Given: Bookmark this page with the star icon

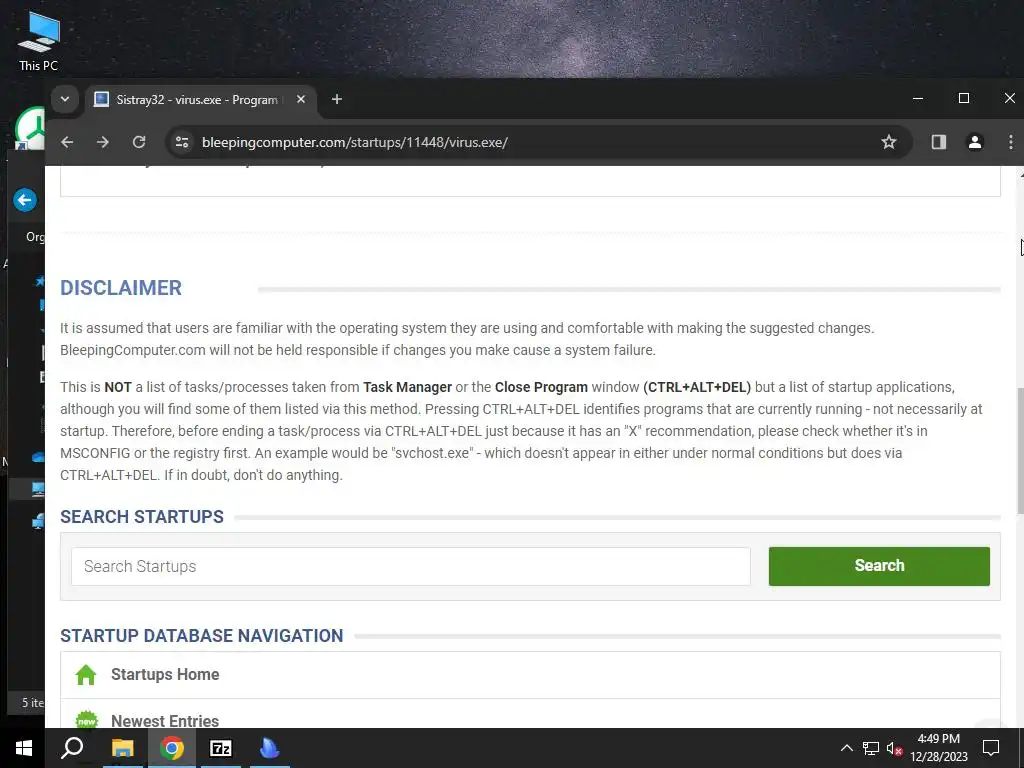Looking at the screenshot, I should pyautogui.click(x=888, y=142).
